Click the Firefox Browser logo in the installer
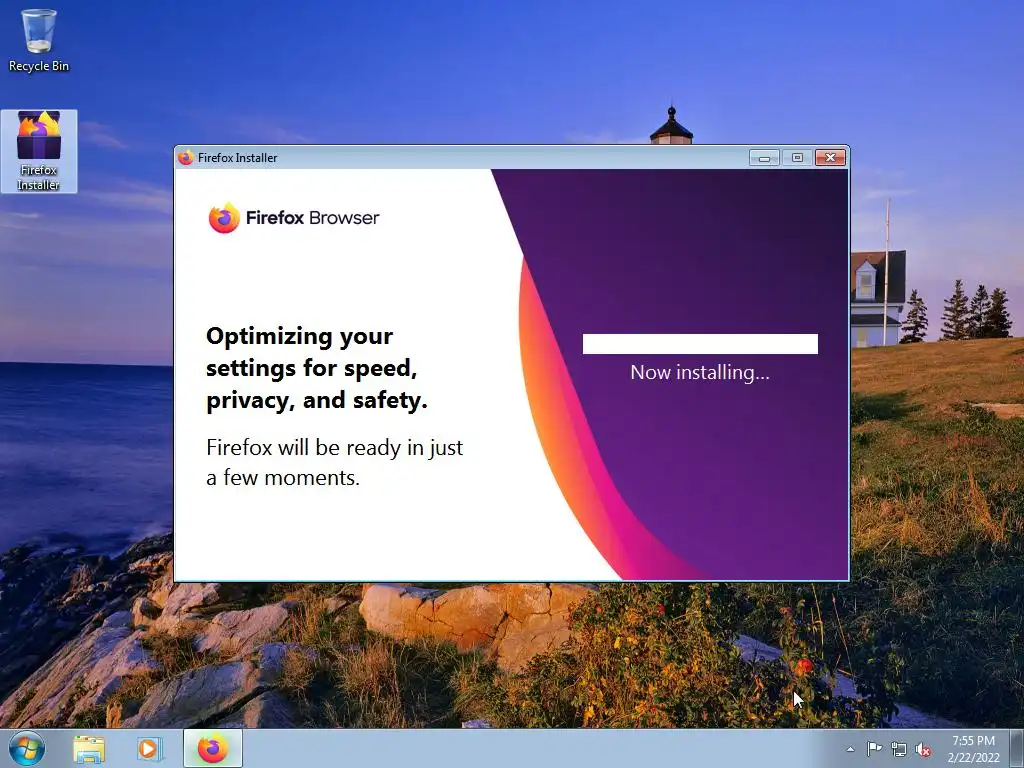This screenshot has height=768, width=1024. point(294,217)
